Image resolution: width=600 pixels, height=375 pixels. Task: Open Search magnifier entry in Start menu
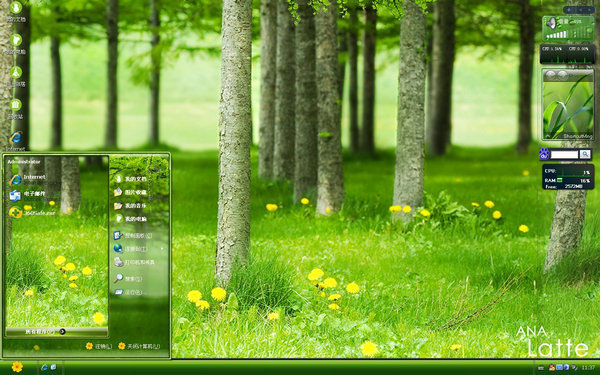(x=128, y=279)
